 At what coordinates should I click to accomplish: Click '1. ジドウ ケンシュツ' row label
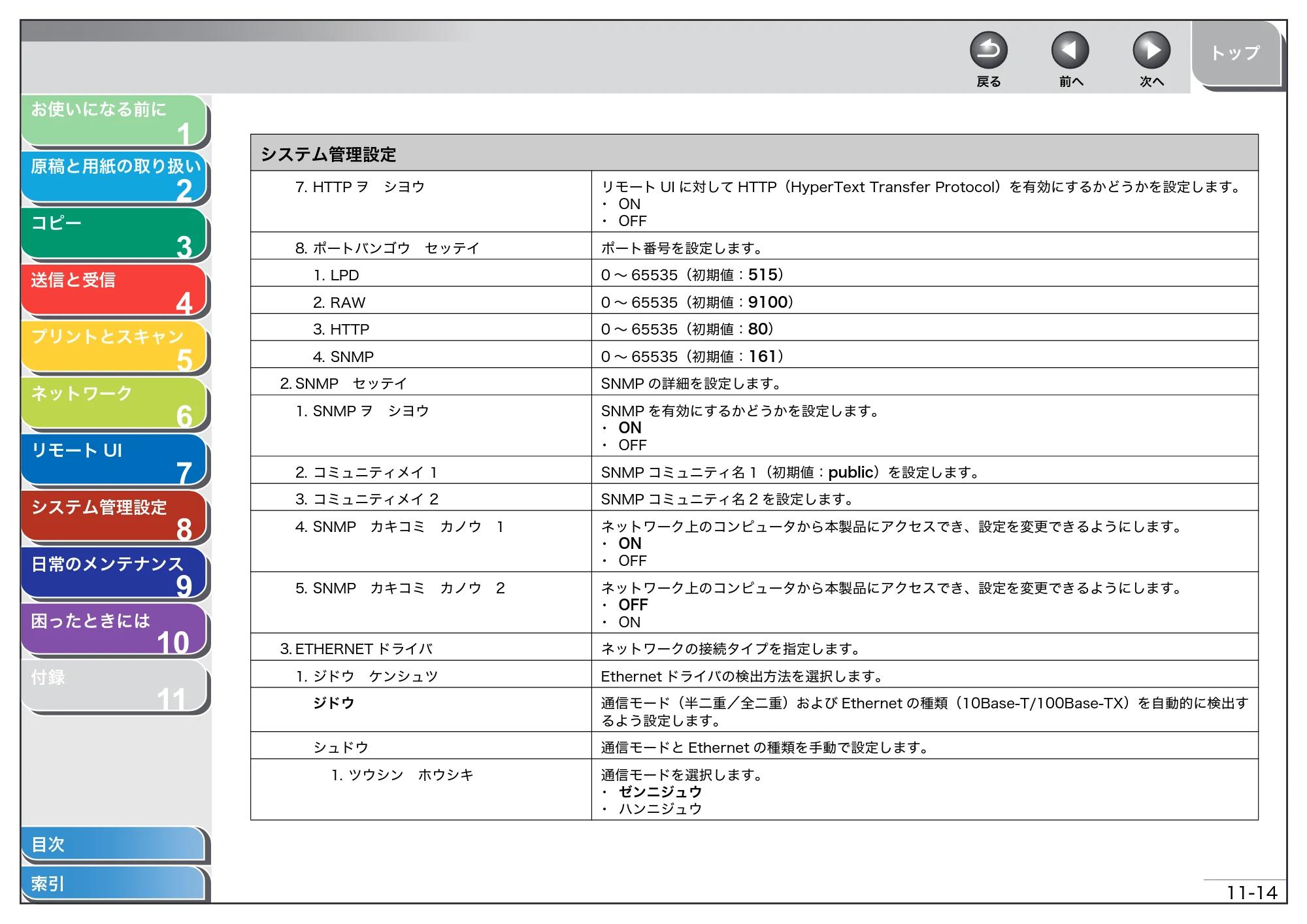[x=367, y=676]
